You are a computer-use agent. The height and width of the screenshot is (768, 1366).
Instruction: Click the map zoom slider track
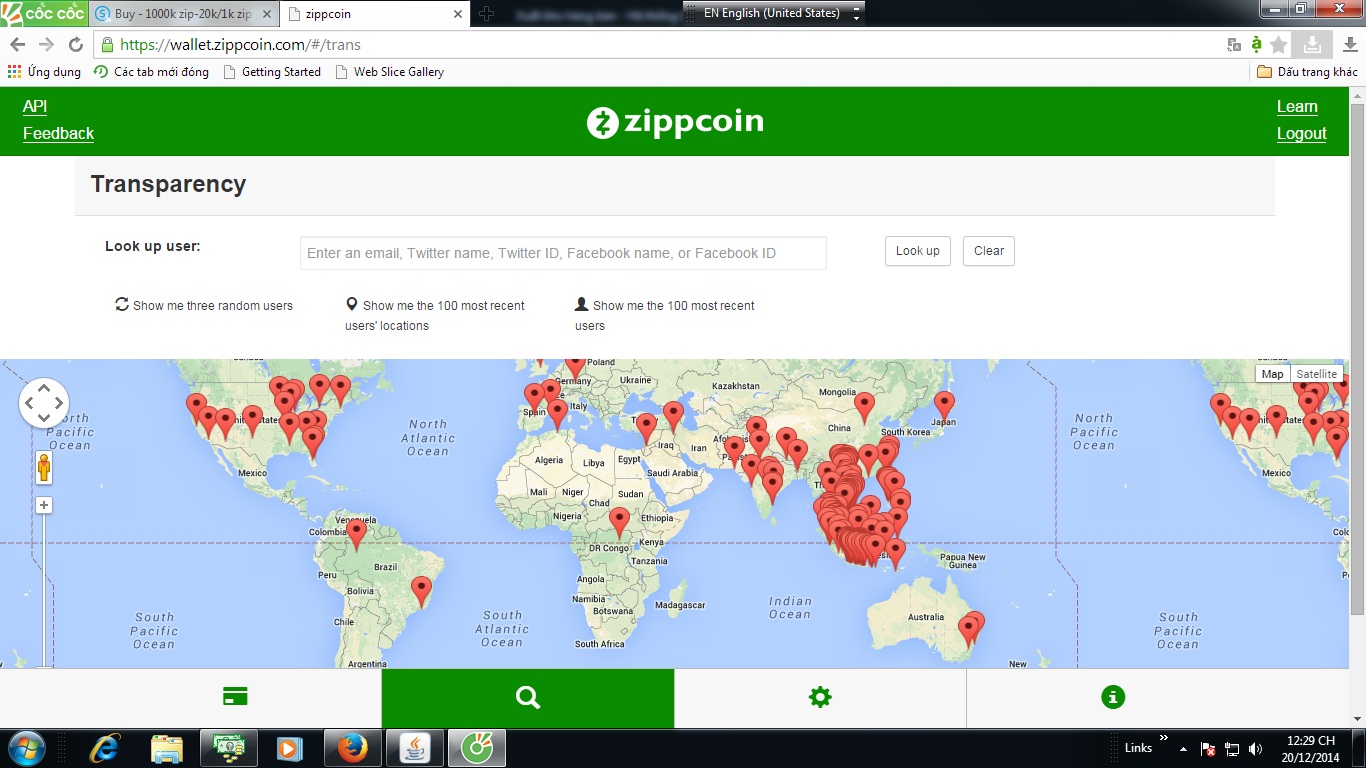pyautogui.click(x=44, y=590)
